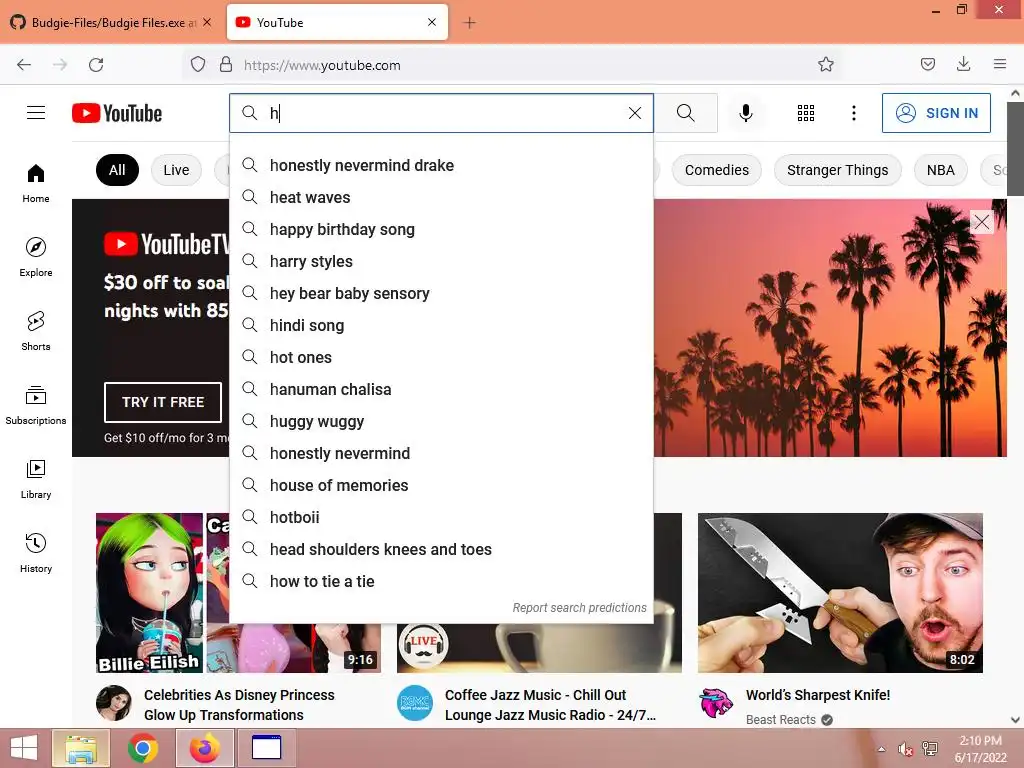
Task: Open a new browser tab
Action: [x=469, y=23]
